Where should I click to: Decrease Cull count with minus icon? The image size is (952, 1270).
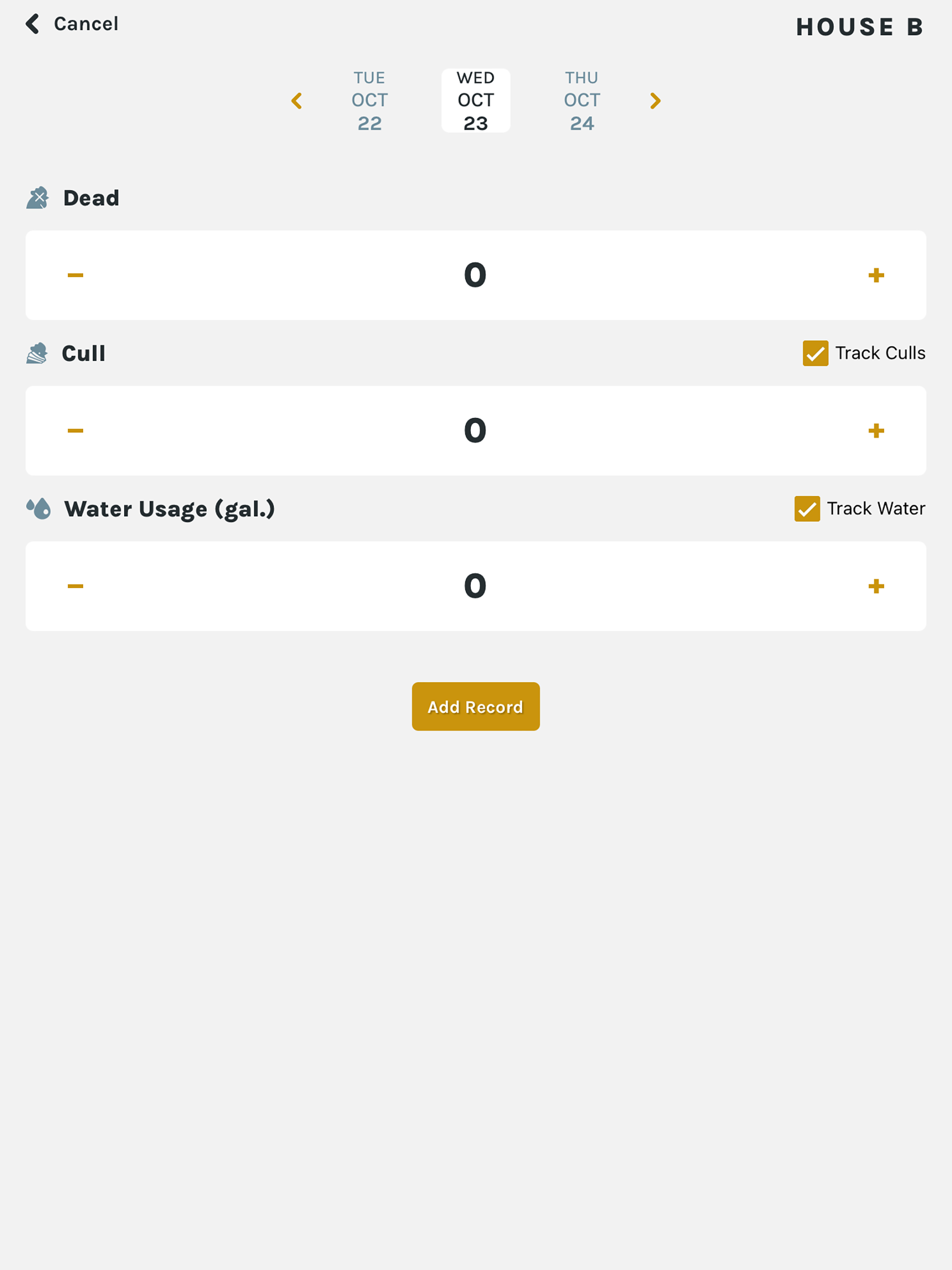[75, 430]
